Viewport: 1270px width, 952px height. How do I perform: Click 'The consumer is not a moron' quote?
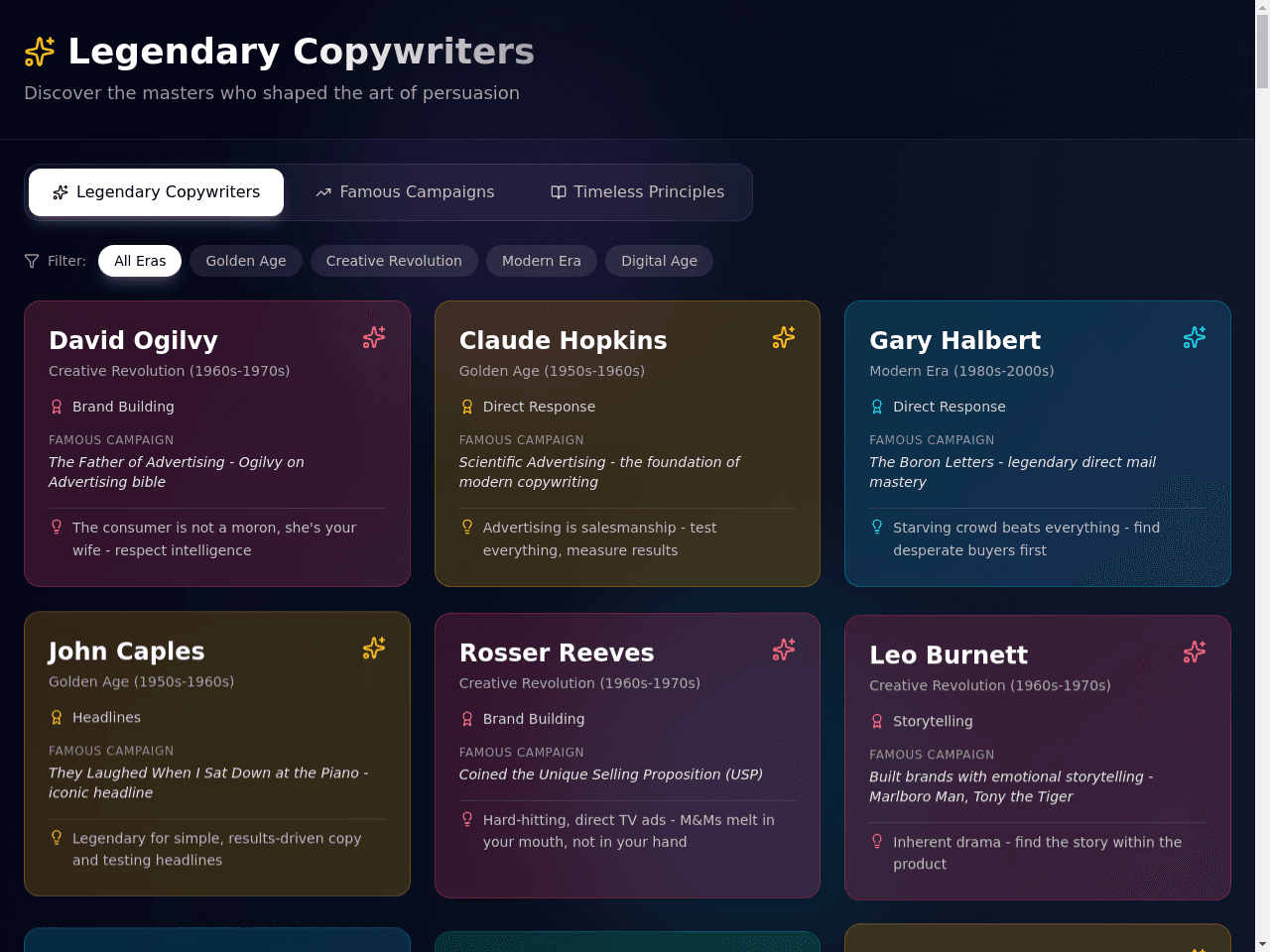tap(214, 538)
